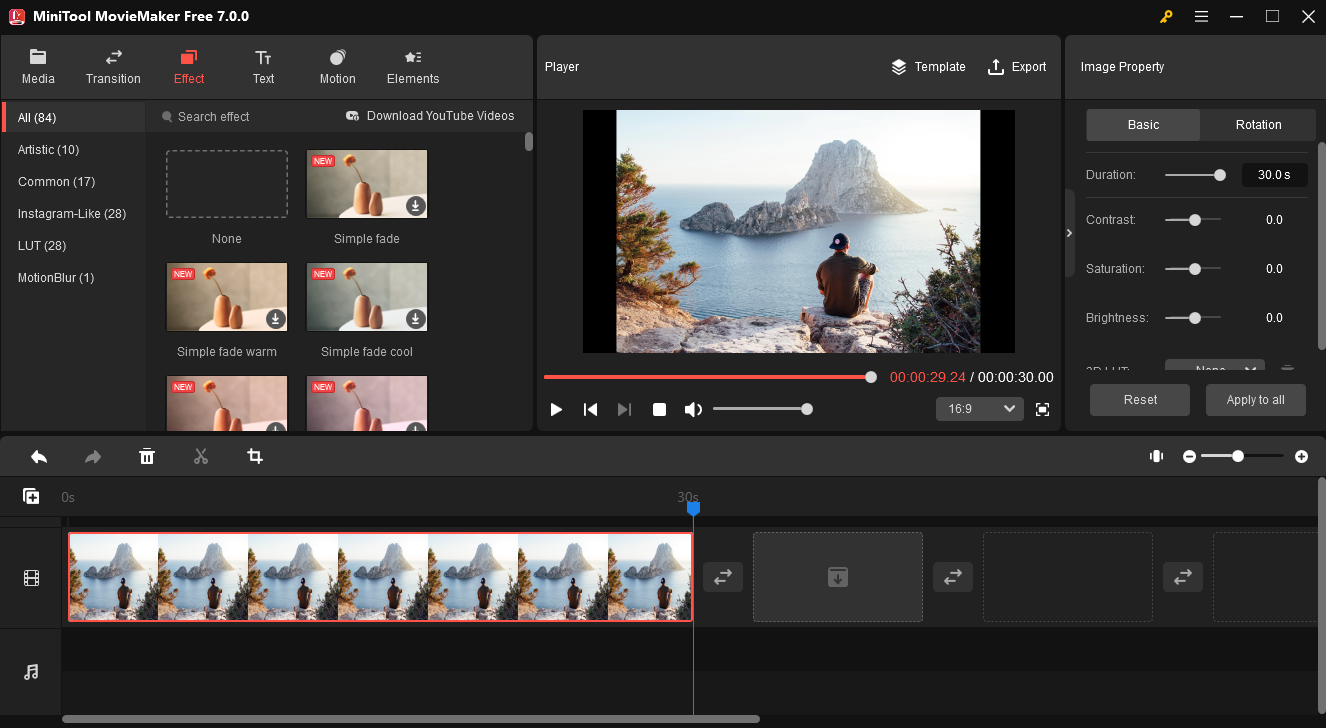Switch to the Rotation tab
This screenshot has height=728, width=1326.
(x=1258, y=125)
